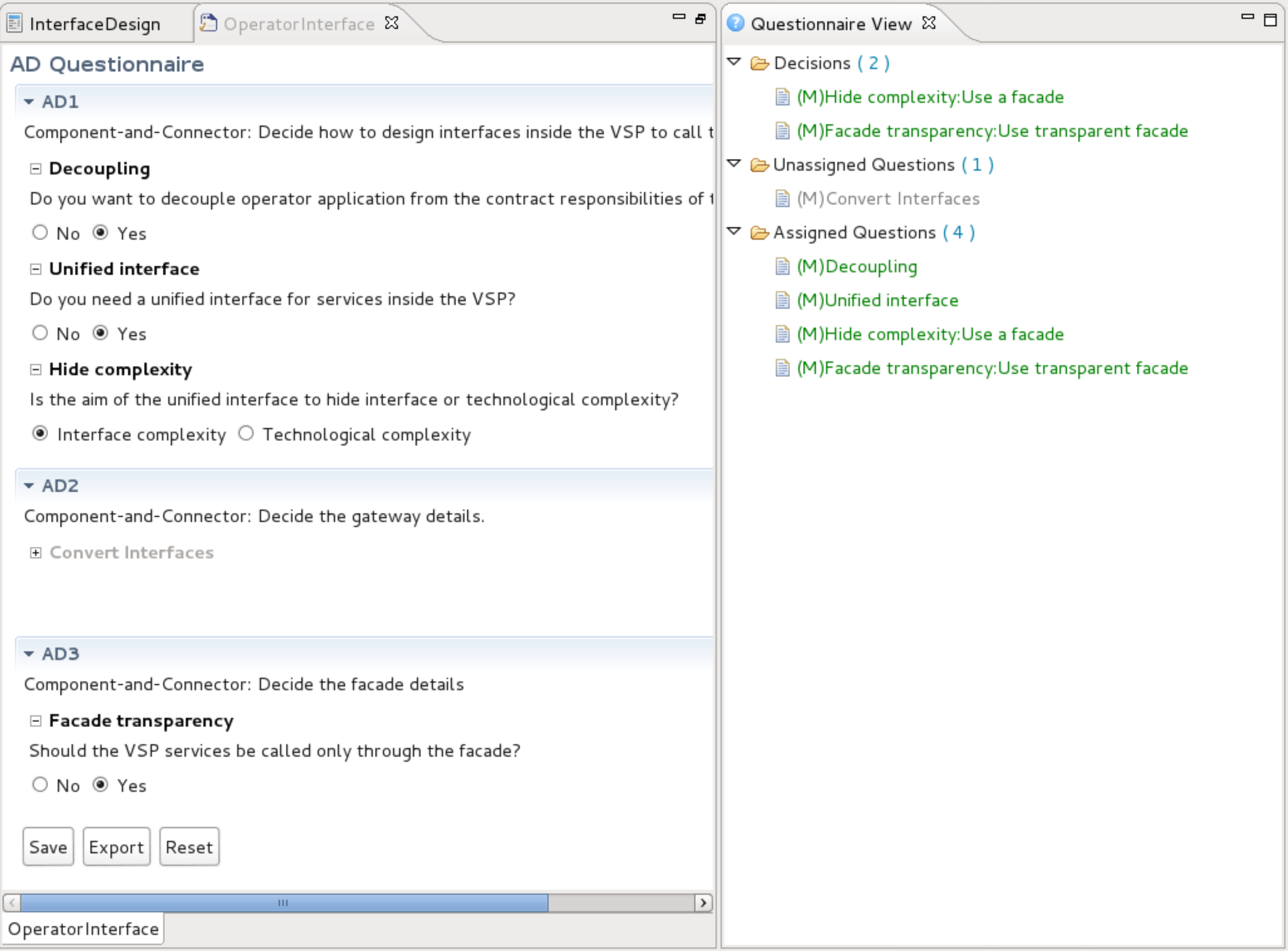Click document icon of Hide complexity under Decisions
The height and width of the screenshot is (951, 1288).
782,97
